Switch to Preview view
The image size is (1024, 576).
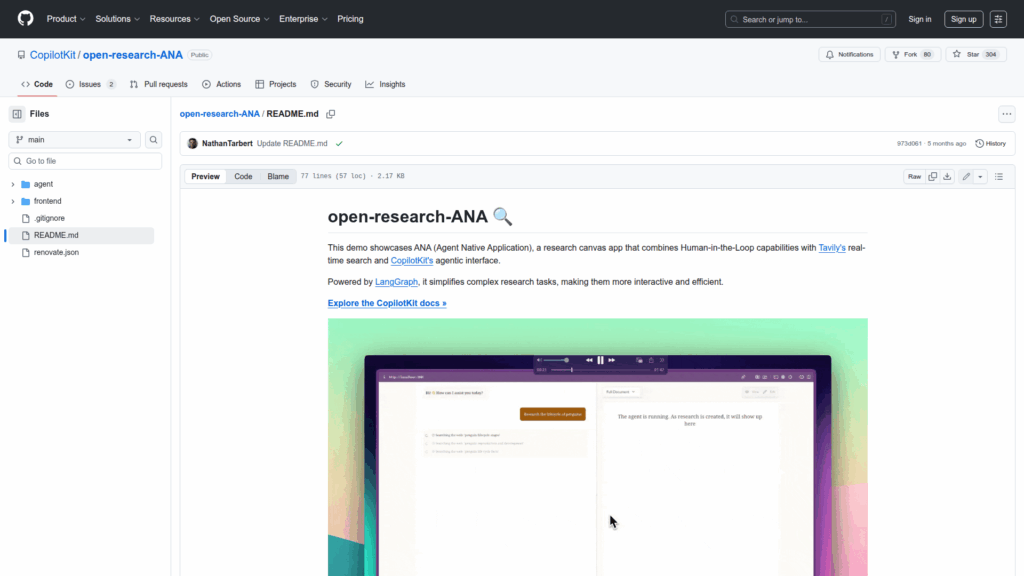pyautogui.click(x=205, y=177)
